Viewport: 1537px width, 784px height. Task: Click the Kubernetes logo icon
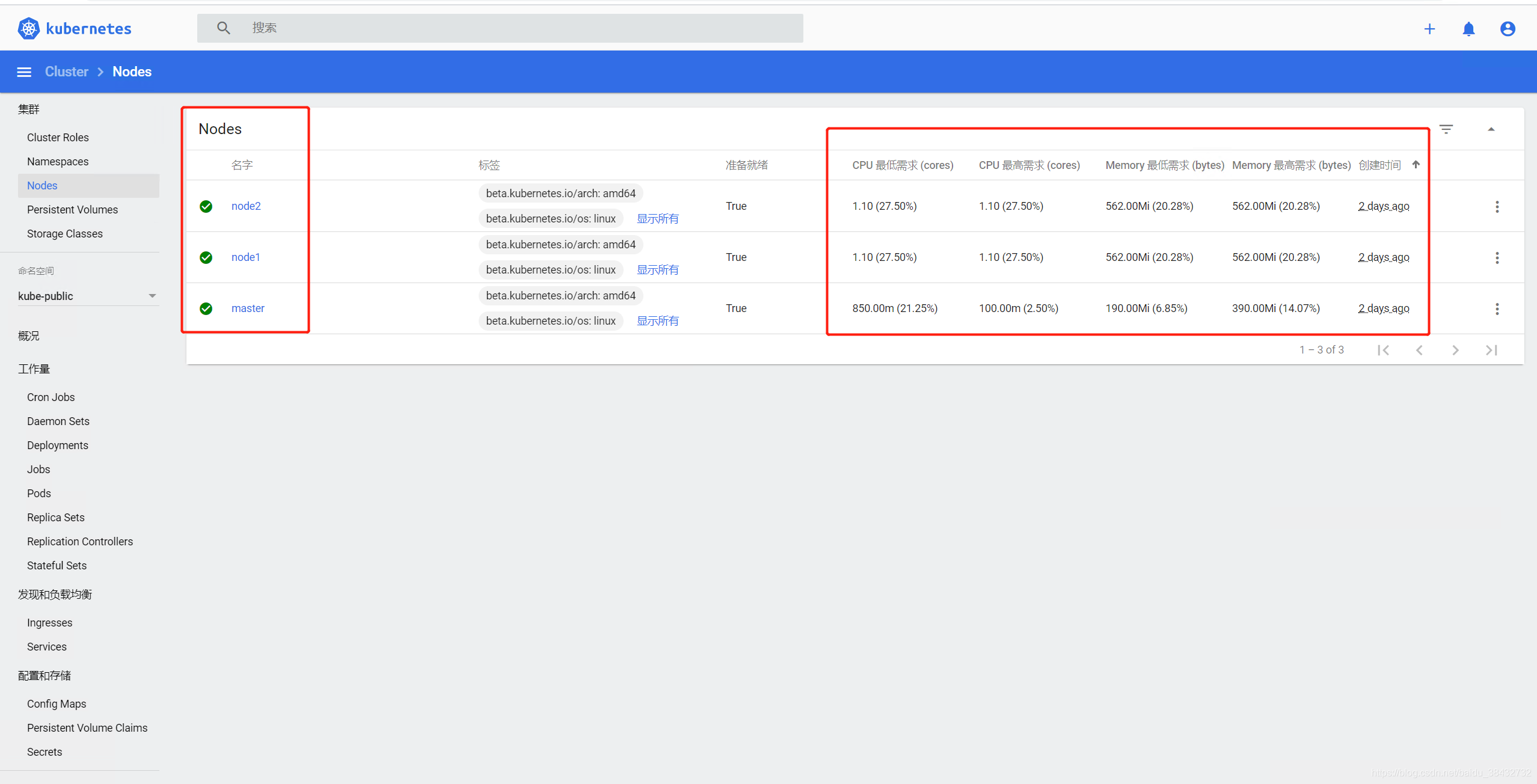coord(28,28)
